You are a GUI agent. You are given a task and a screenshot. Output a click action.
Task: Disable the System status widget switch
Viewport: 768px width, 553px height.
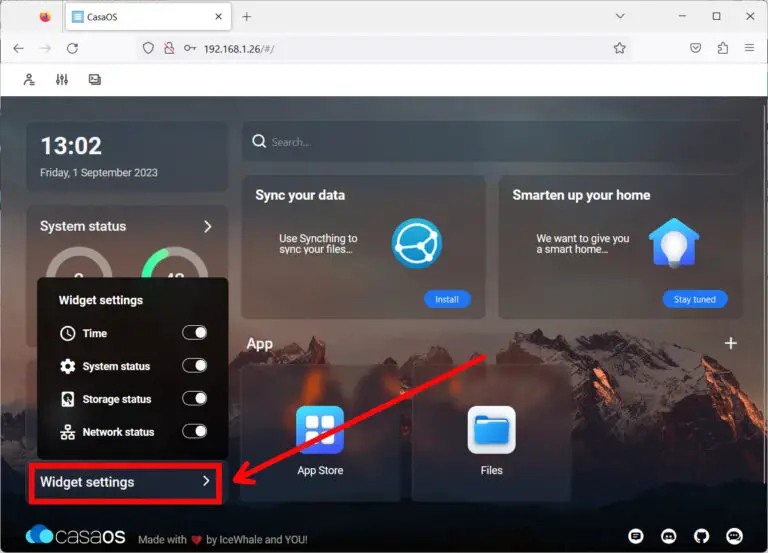194,366
